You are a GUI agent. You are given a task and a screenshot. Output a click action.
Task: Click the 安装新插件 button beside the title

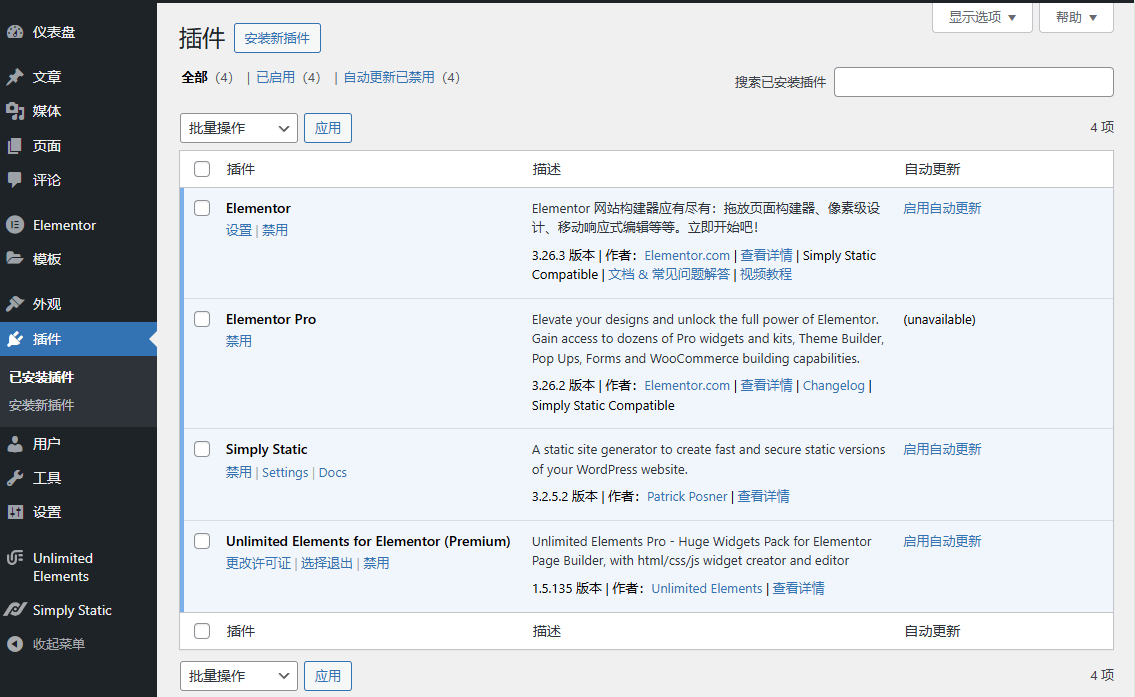(277, 38)
